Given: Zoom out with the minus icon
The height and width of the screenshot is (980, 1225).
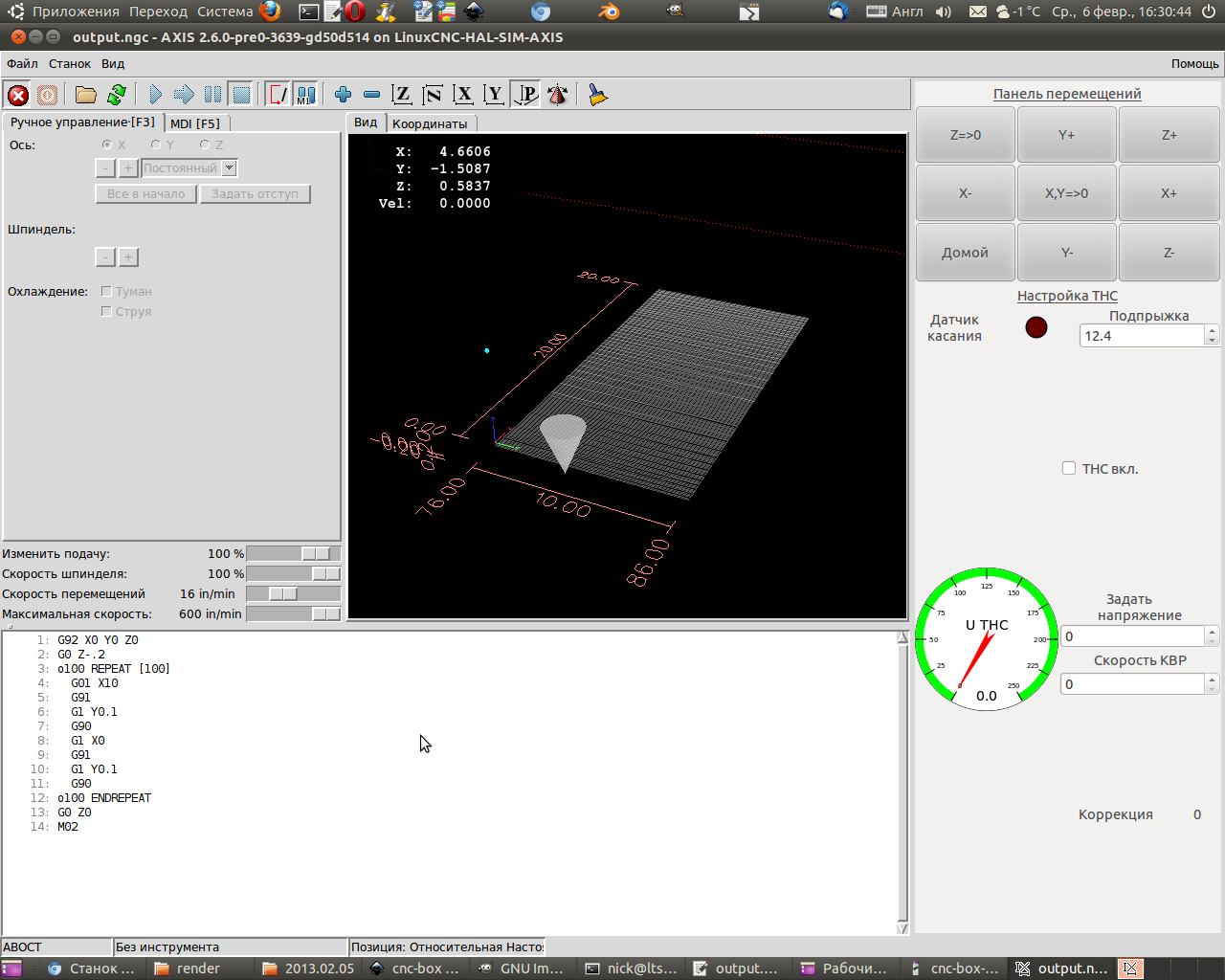Looking at the screenshot, I should (371, 95).
